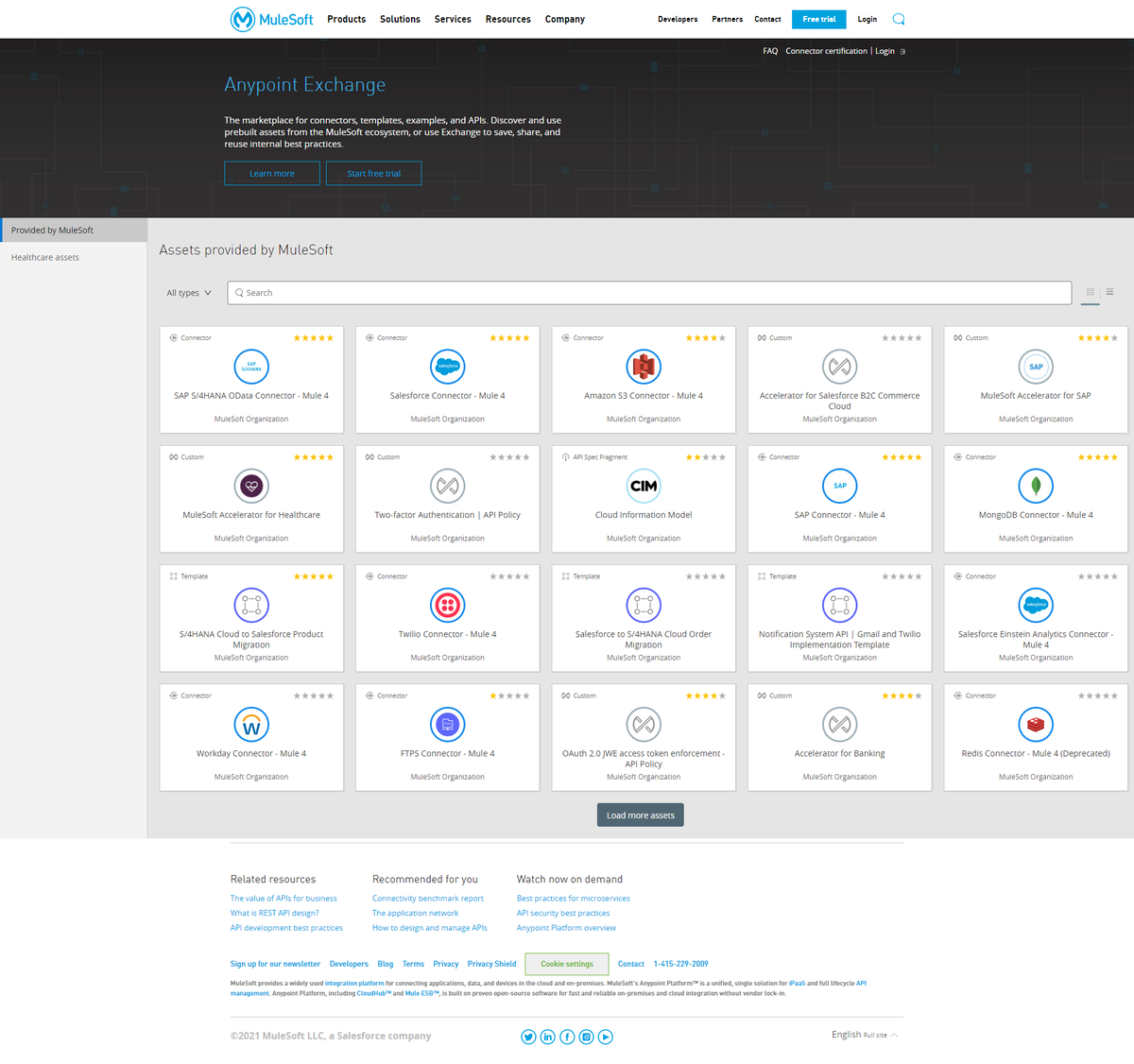1134x1064 pixels.
Task: Open the Products menu
Action: (347, 19)
